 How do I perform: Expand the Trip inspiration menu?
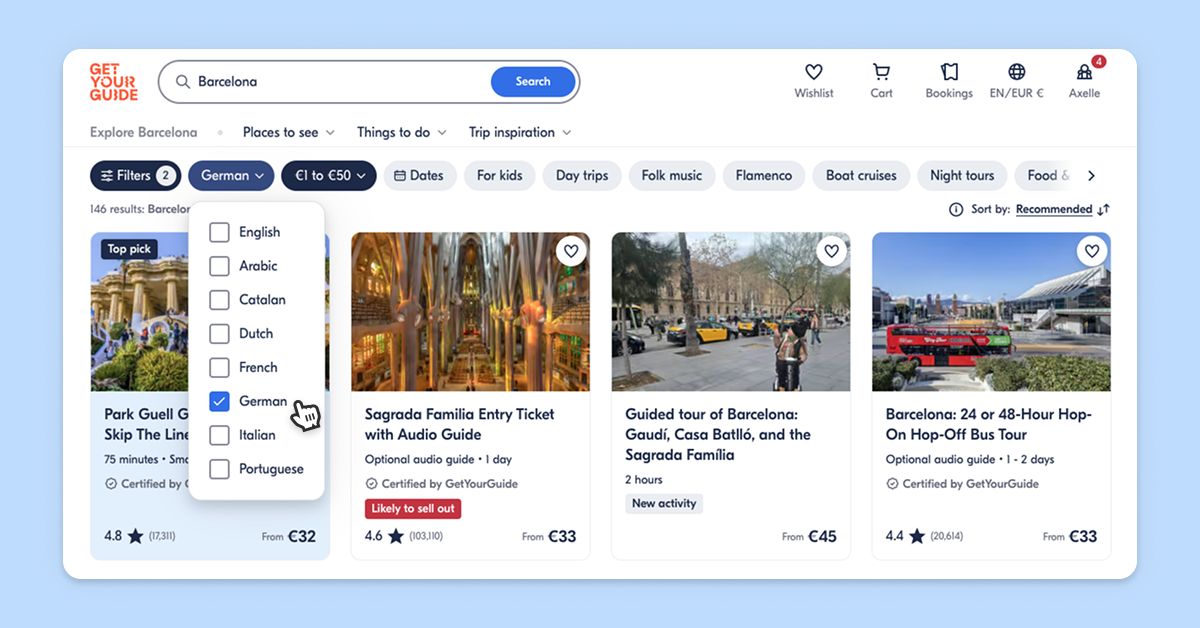[520, 132]
